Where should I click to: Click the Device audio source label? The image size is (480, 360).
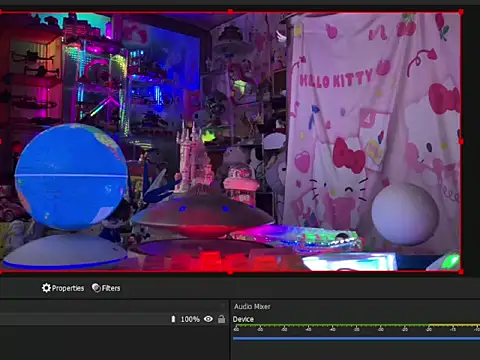pos(243,319)
